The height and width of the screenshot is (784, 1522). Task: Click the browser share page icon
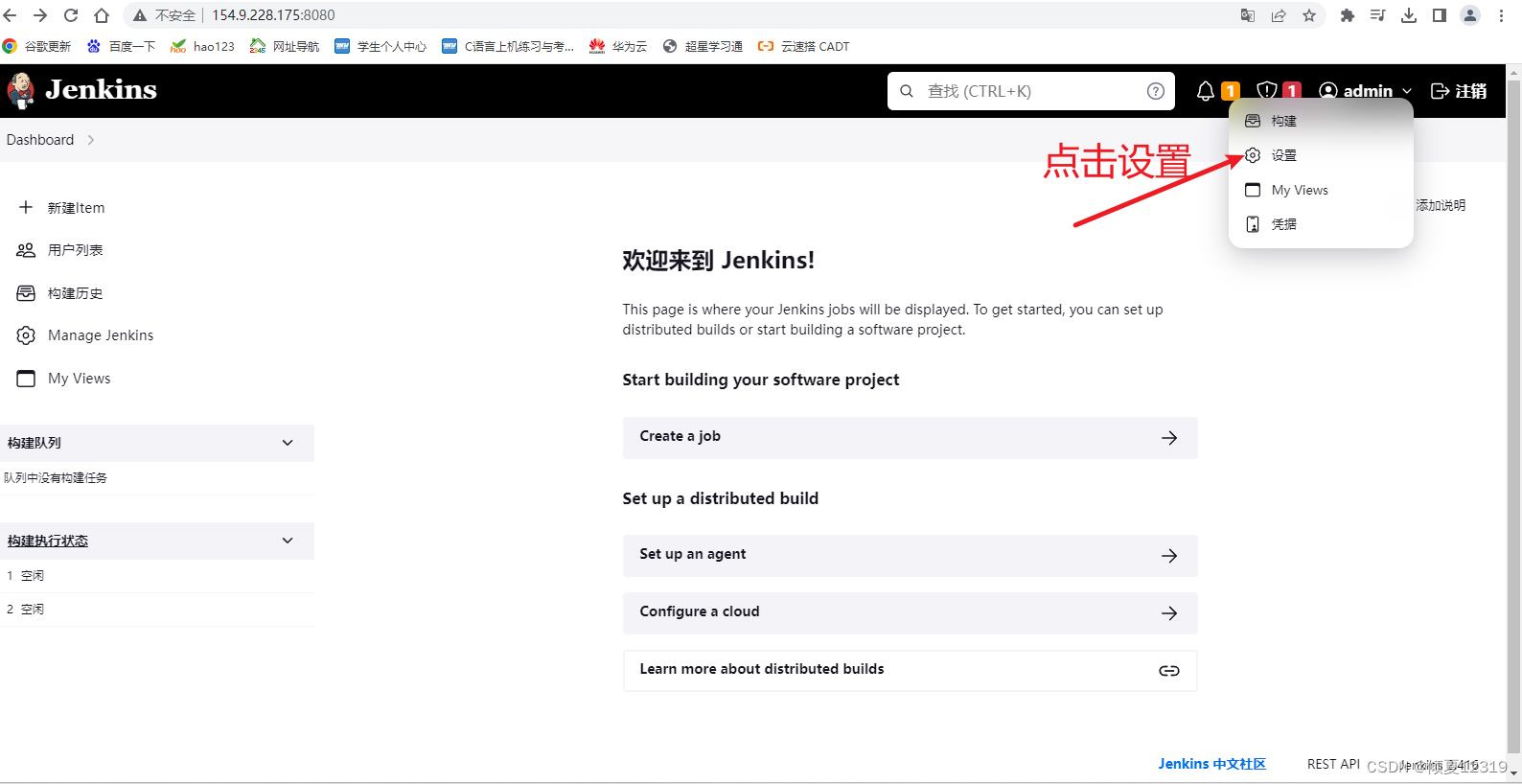(x=1279, y=15)
